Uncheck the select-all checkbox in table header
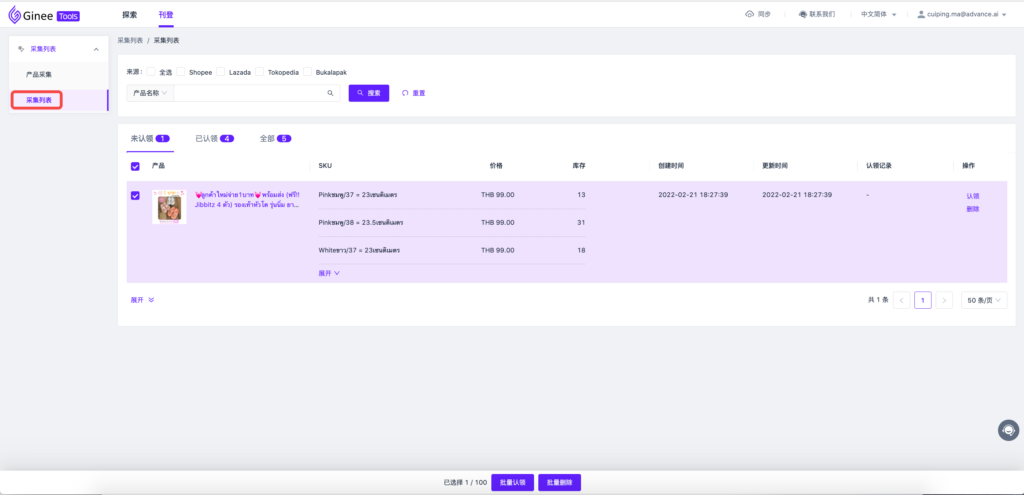This screenshot has height=495, width=1024. tap(135, 166)
